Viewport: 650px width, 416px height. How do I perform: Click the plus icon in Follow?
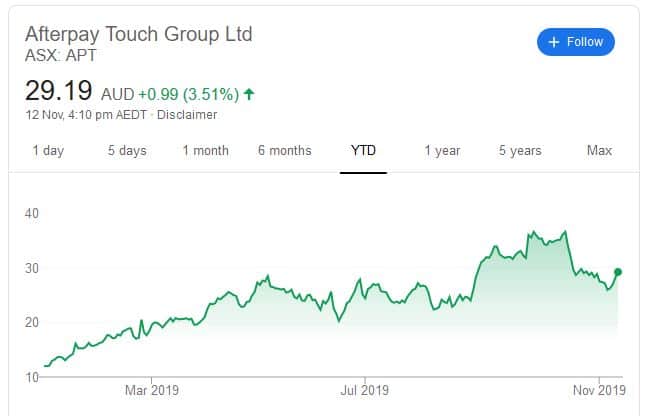coord(554,42)
